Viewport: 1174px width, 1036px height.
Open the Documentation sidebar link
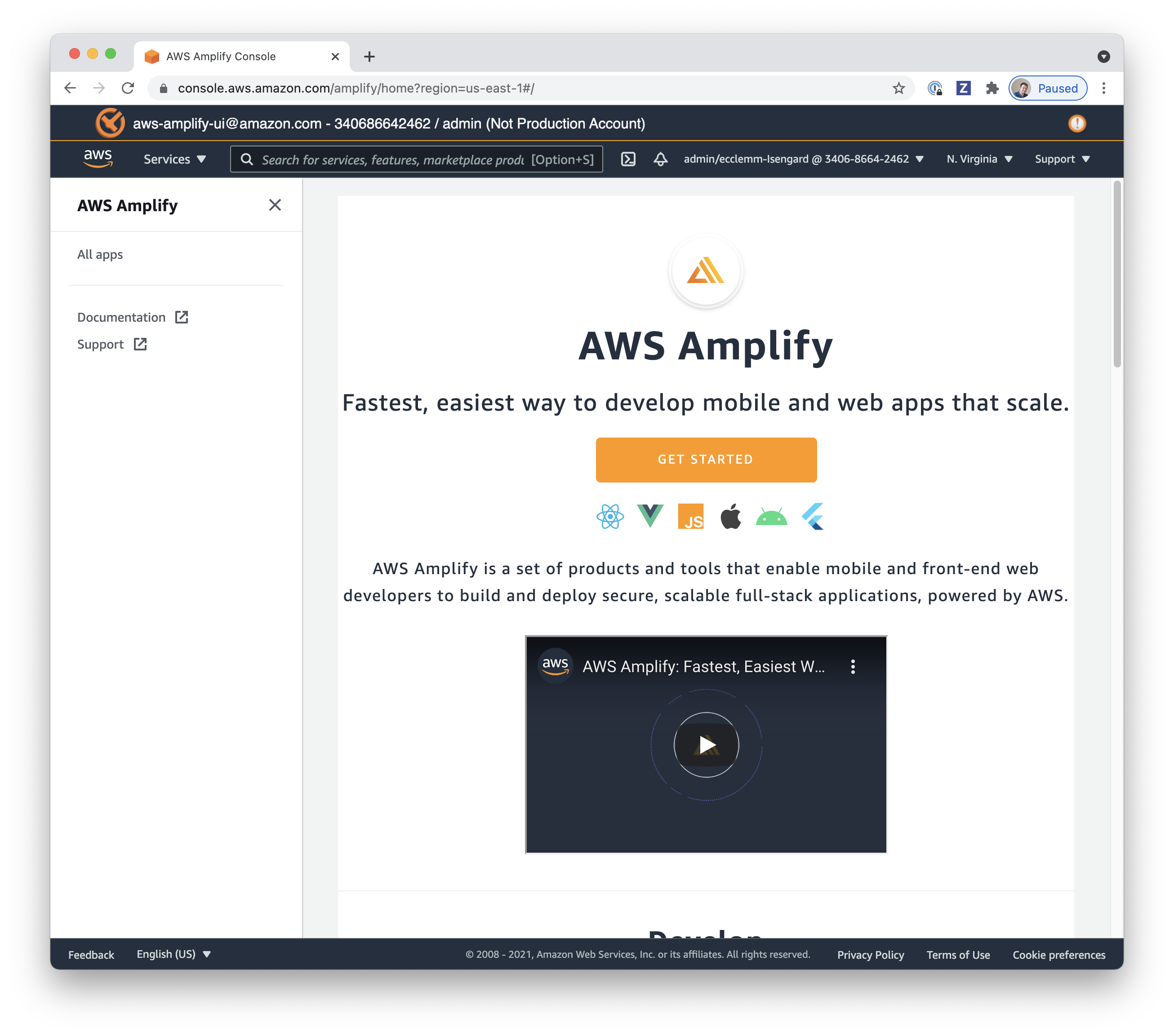(121, 317)
